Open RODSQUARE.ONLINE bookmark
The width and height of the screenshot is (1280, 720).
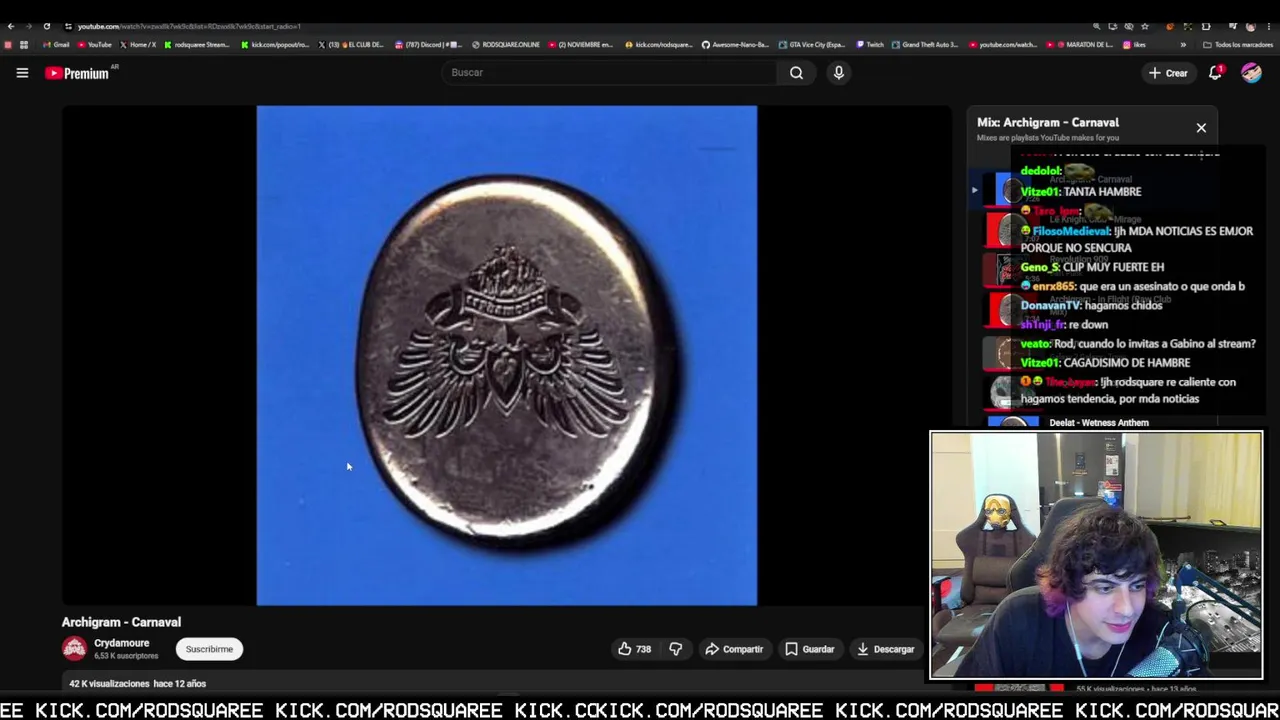pyautogui.click(x=506, y=45)
